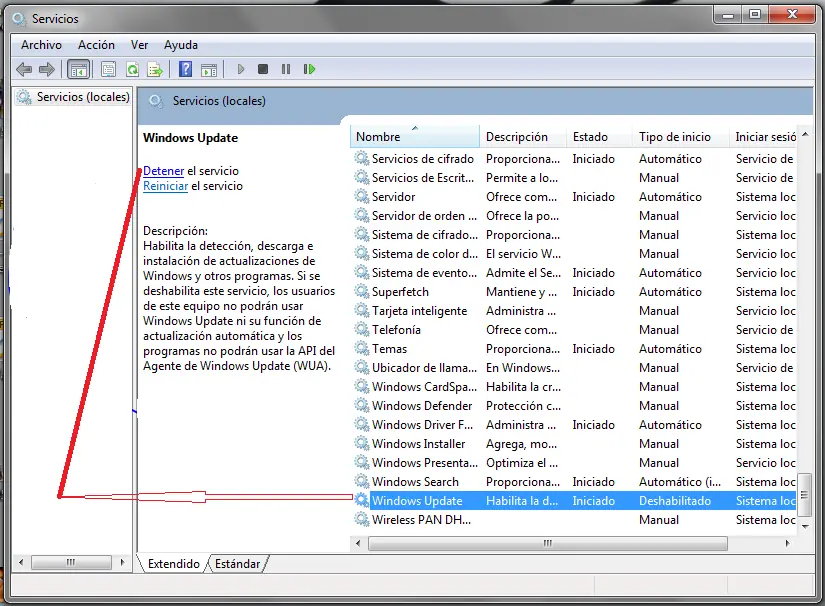Click right arrow of left pane scrollbar
The height and width of the screenshot is (606, 825).
123,562
